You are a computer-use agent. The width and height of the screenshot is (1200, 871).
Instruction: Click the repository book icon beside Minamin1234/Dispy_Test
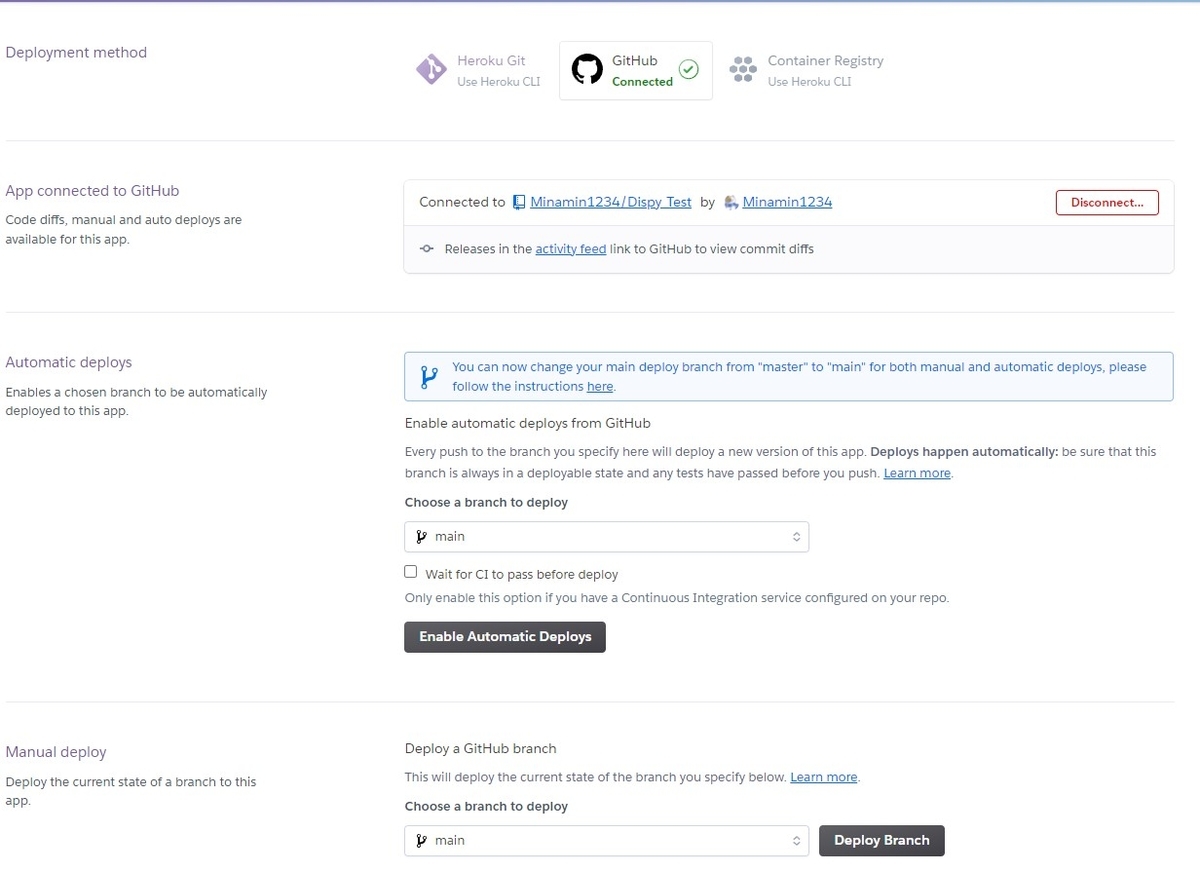point(519,202)
